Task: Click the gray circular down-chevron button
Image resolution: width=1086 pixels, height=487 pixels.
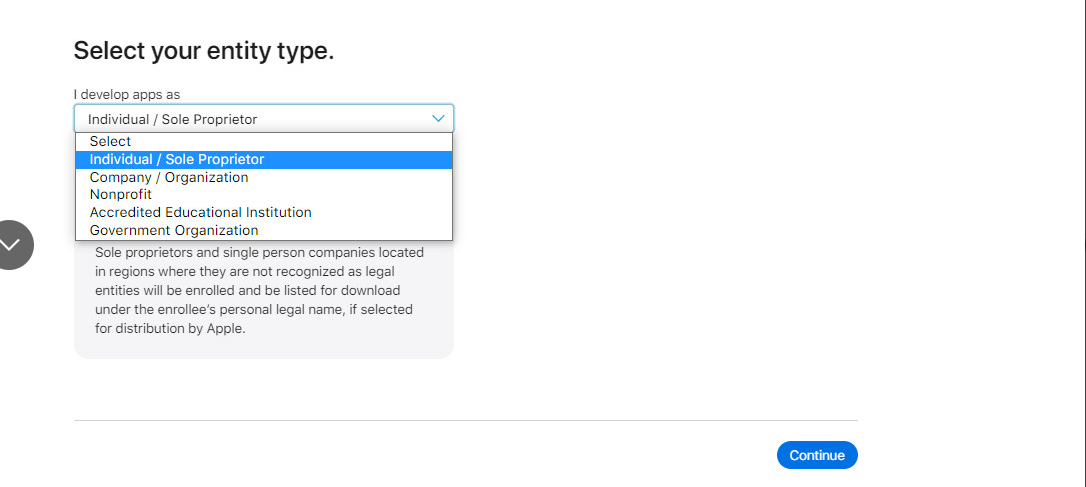Action: pyautogui.click(x=10, y=245)
